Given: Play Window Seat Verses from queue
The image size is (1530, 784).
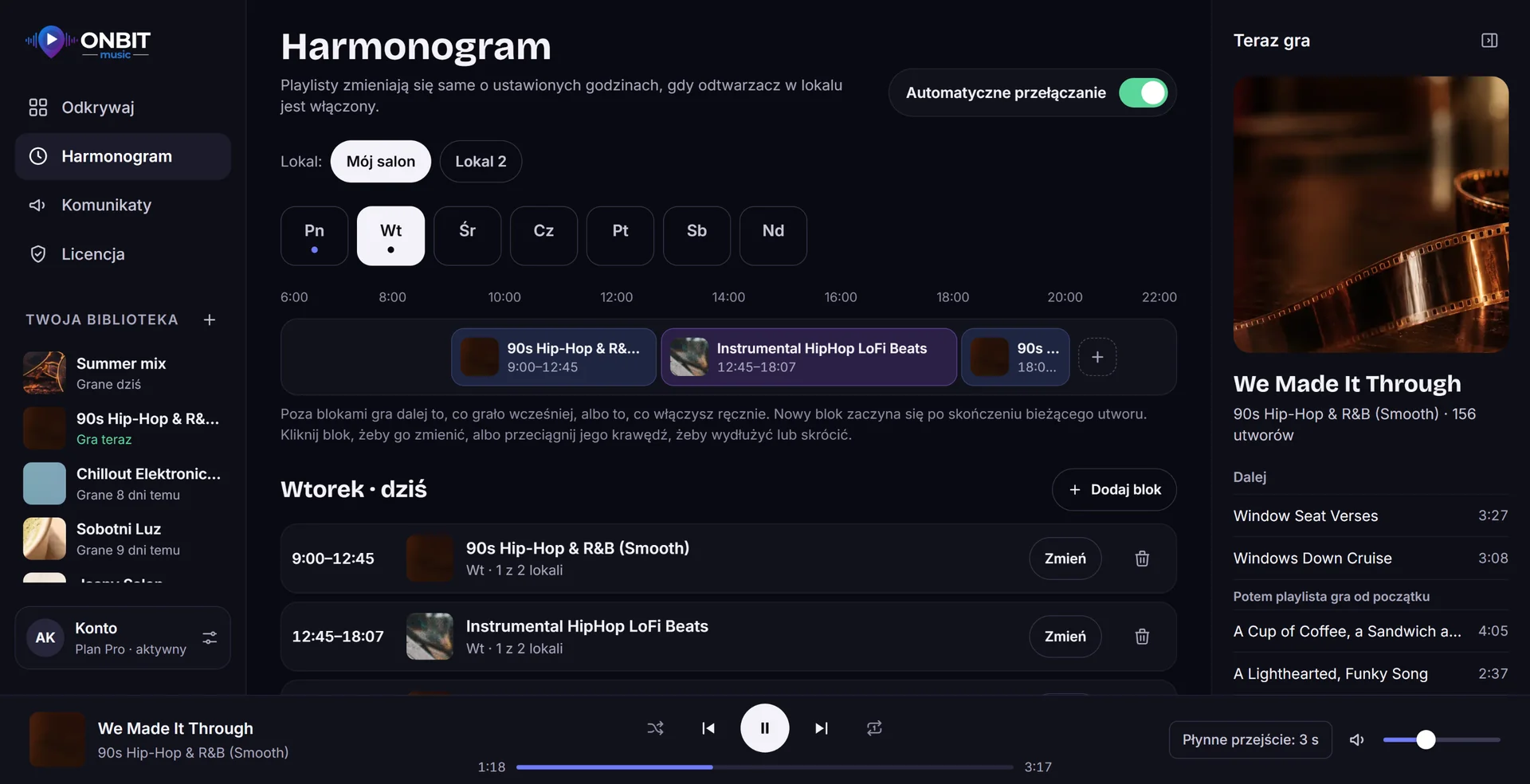Looking at the screenshot, I should (x=1371, y=516).
